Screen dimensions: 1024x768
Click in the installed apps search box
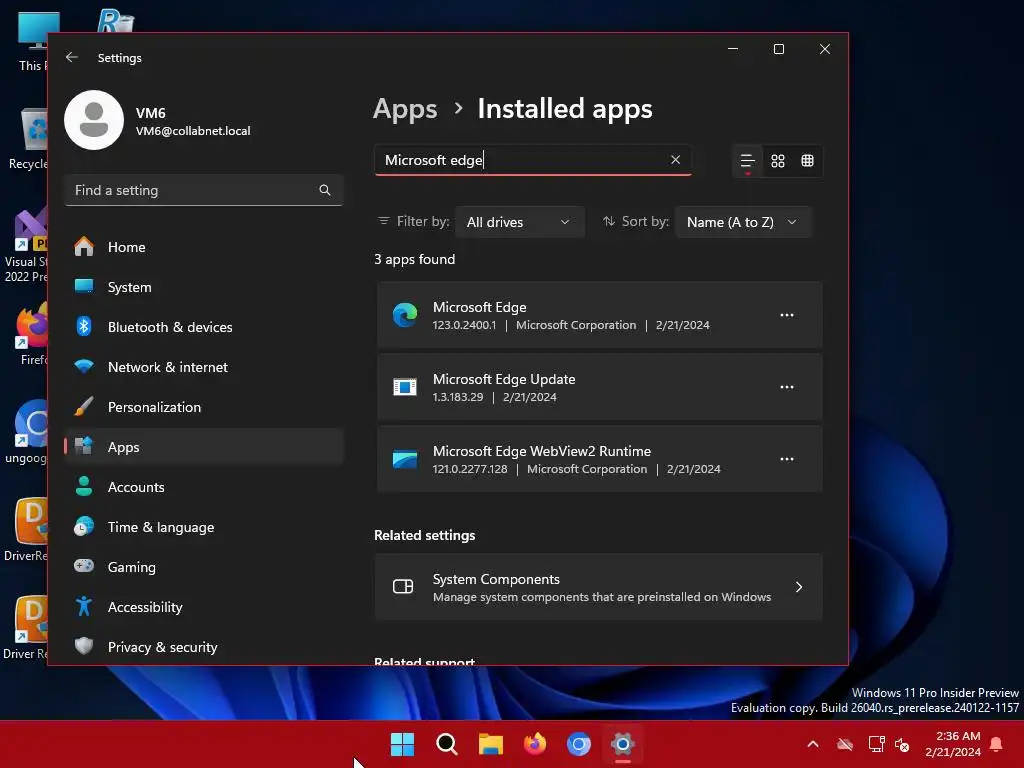pos(533,160)
